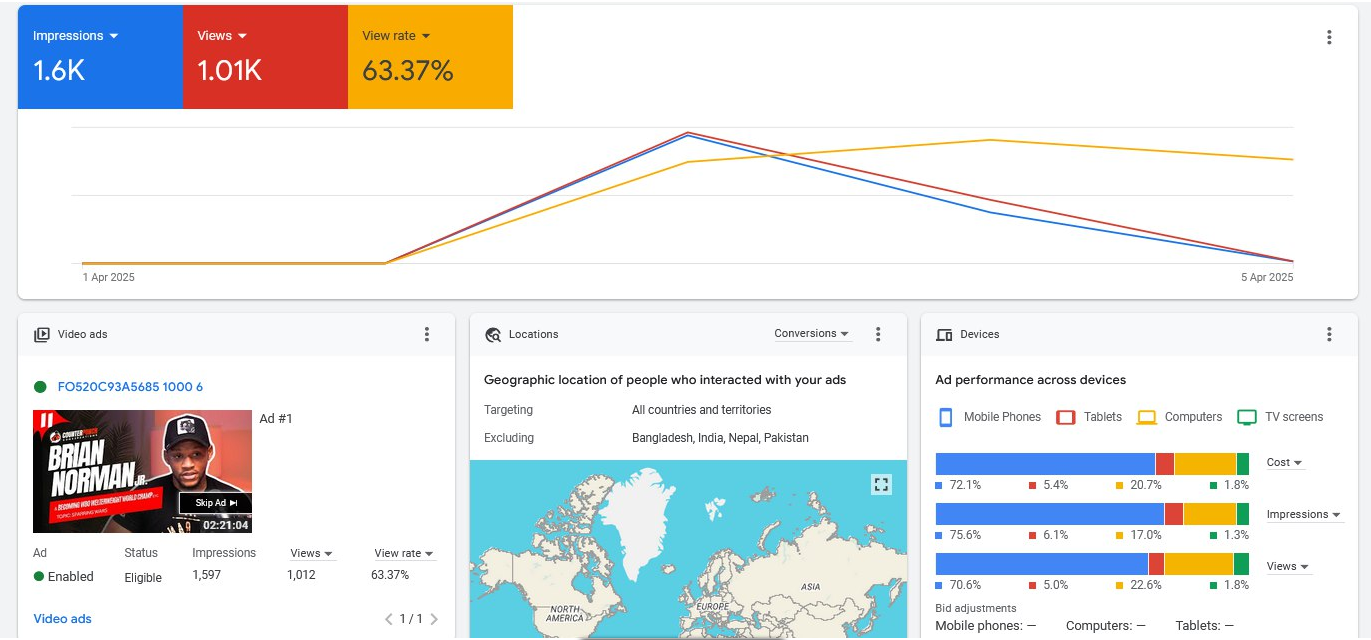The width and height of the screenshot is (1371, 640).
Task: Open the Views dropdown beside device bar
Action: pos(1288,567)
